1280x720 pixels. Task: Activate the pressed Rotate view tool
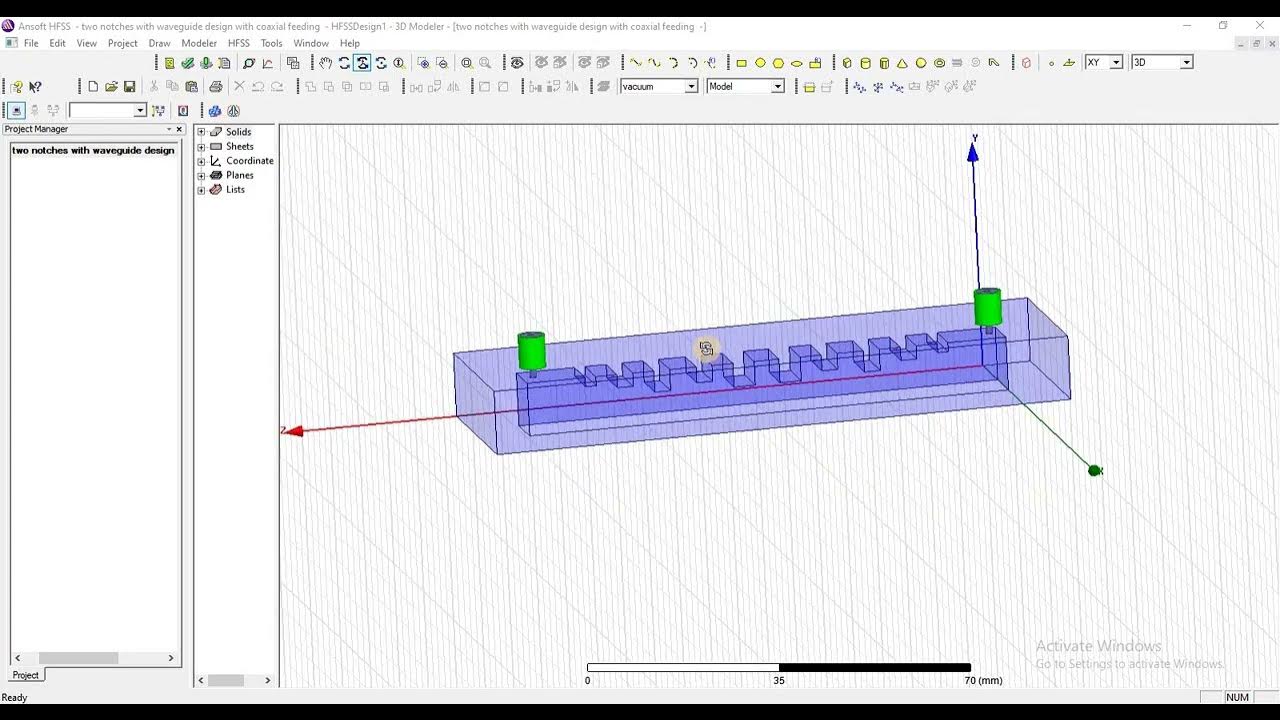click(362, 63)
